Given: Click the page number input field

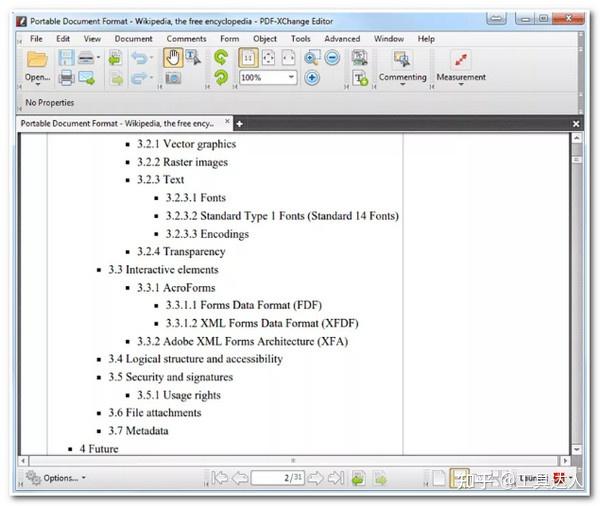Looking at the screenshot, I should (277, 478).
